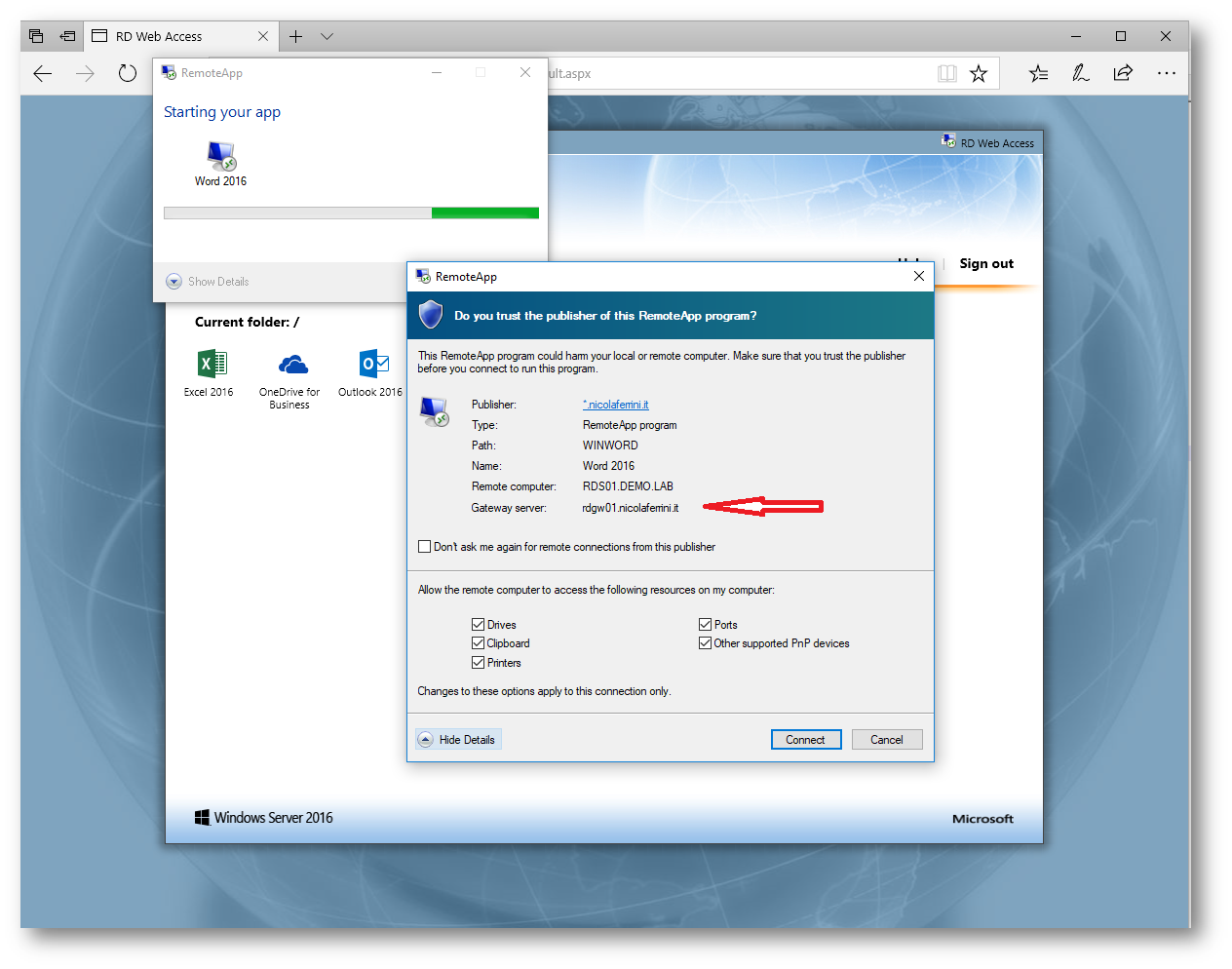Click the WINWORD path value
1232x969 pixels.
[610, 446]
